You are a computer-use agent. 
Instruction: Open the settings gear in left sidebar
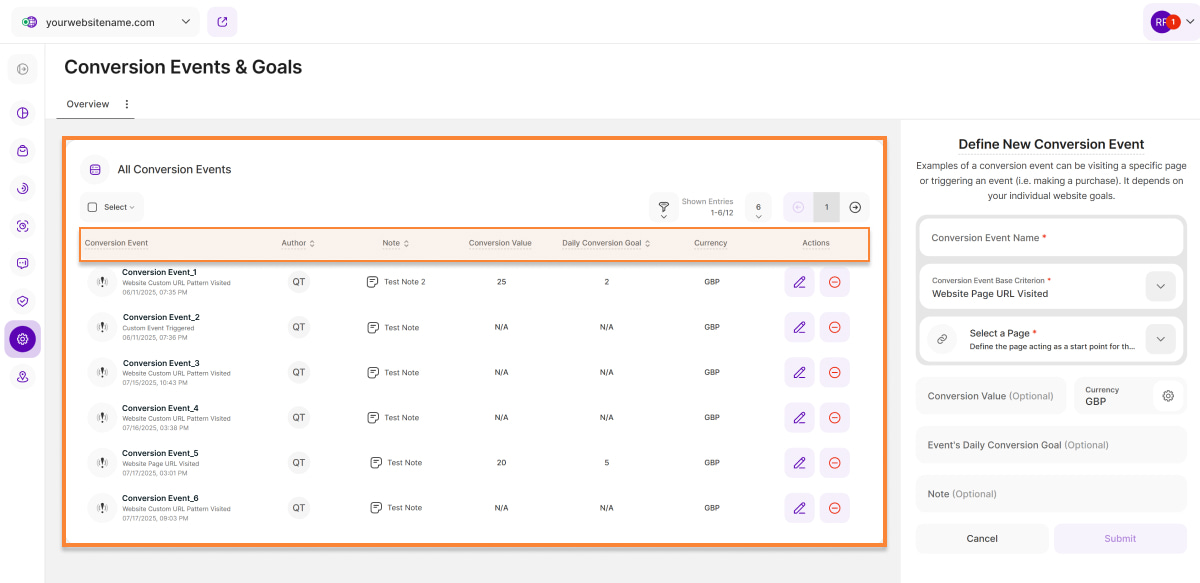(22, 339)
